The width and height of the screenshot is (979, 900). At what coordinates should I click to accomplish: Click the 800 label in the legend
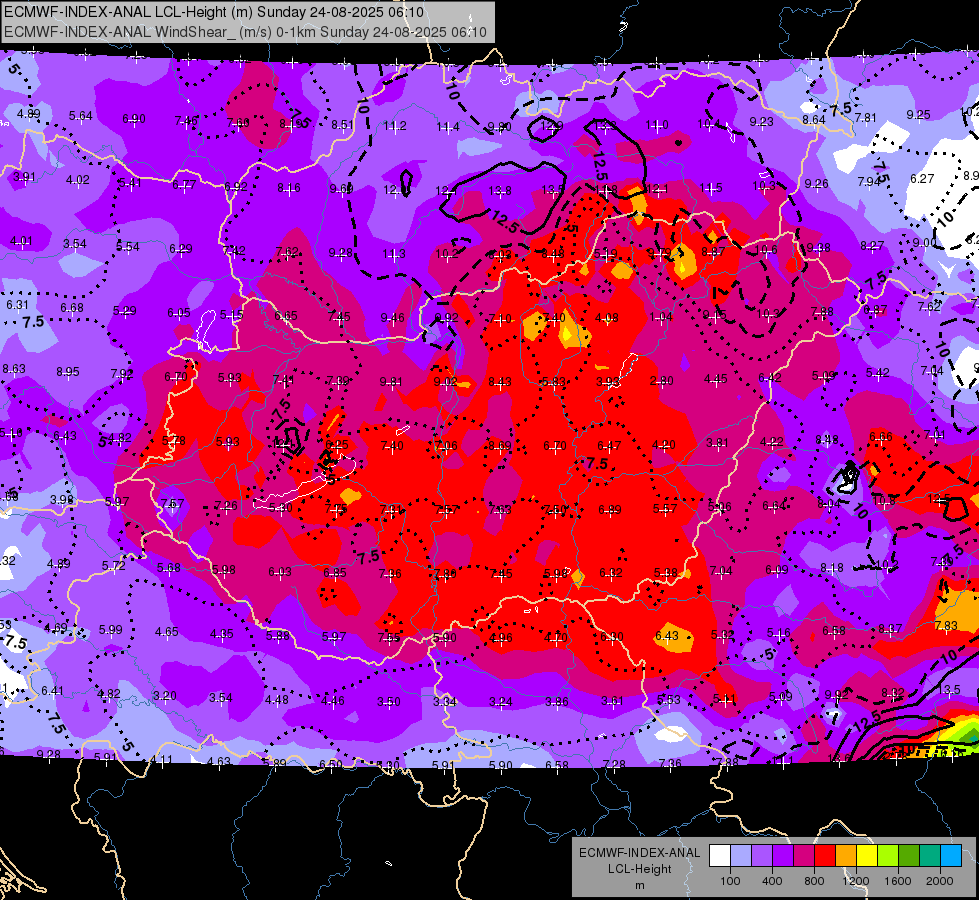coord(814,881)
